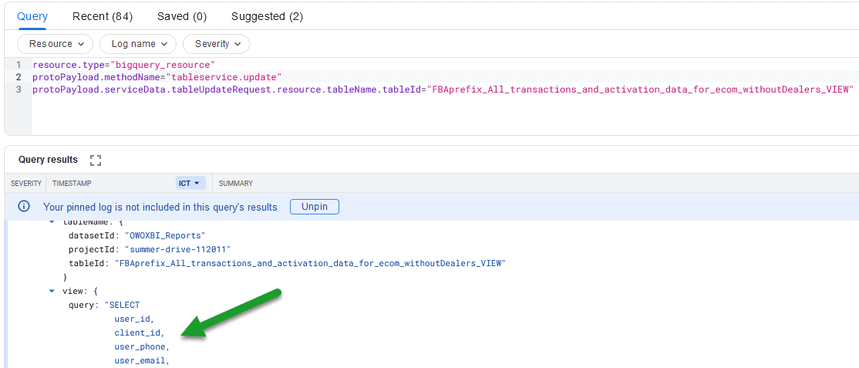Click the SEVERITY column header
This screenshot has width=859, height=368.
point(26,183)
